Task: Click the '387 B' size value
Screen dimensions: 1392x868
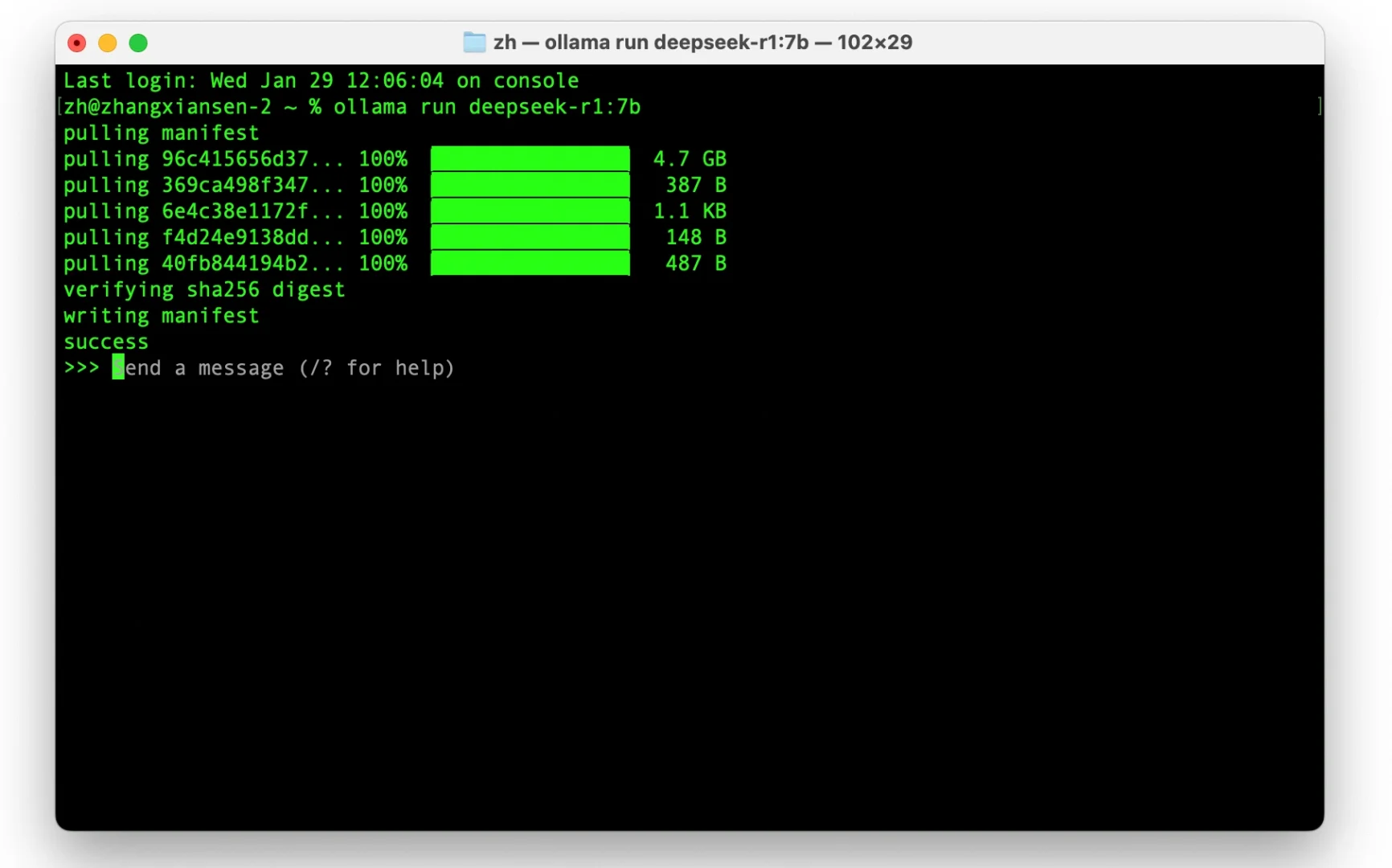Action: pos(696,185)
